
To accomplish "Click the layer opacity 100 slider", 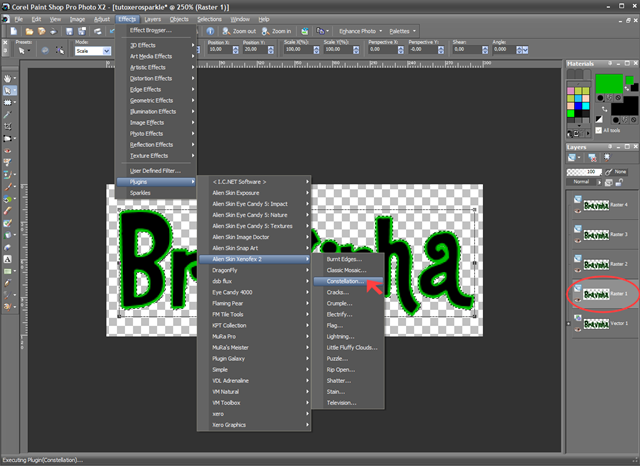I will [584, 172].
